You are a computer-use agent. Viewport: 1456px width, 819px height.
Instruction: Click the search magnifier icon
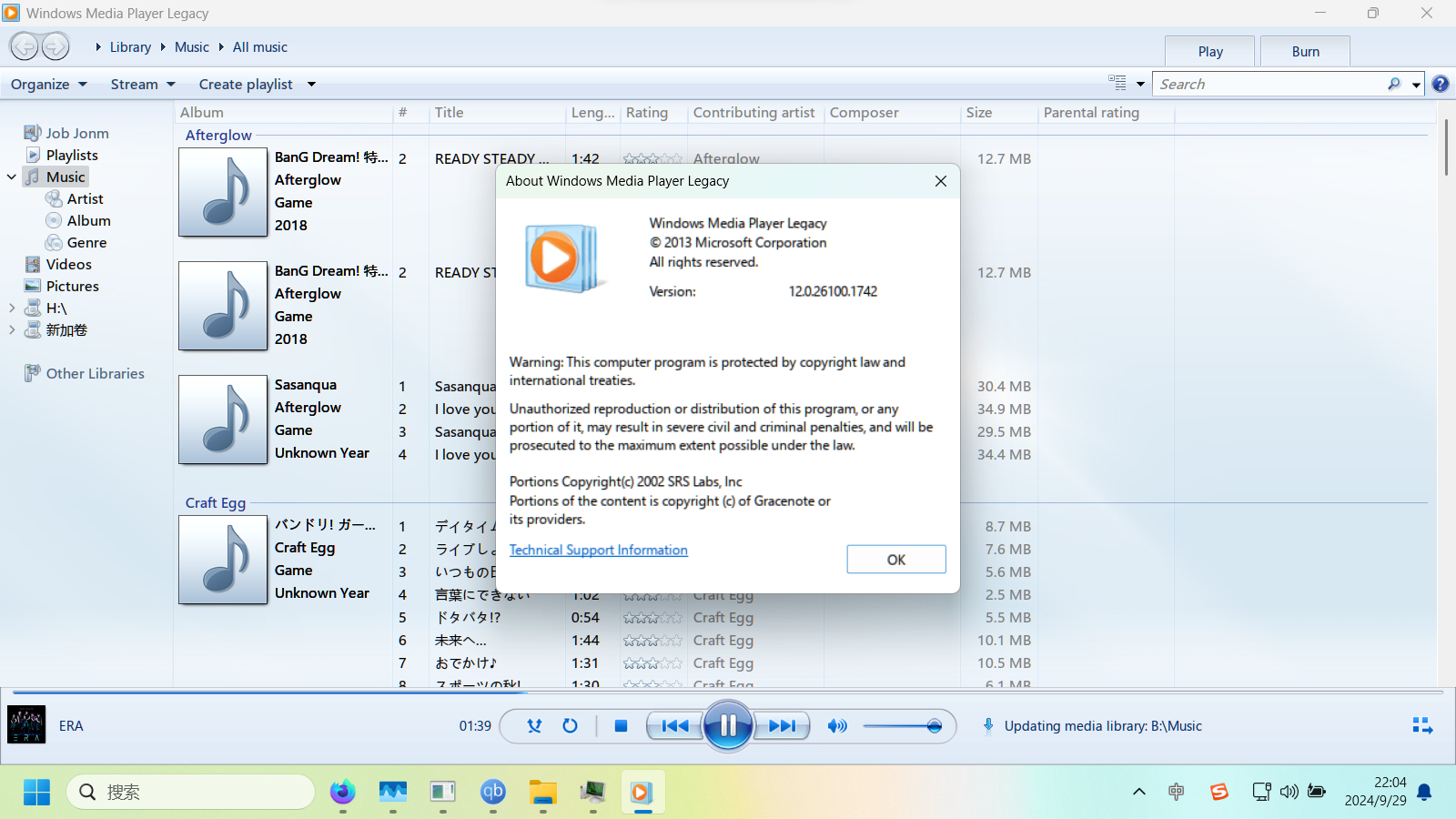(1394, 84)
